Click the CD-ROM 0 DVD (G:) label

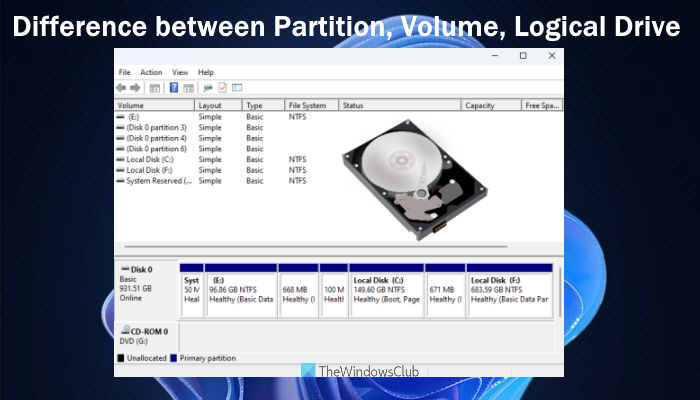pos(146,336)
